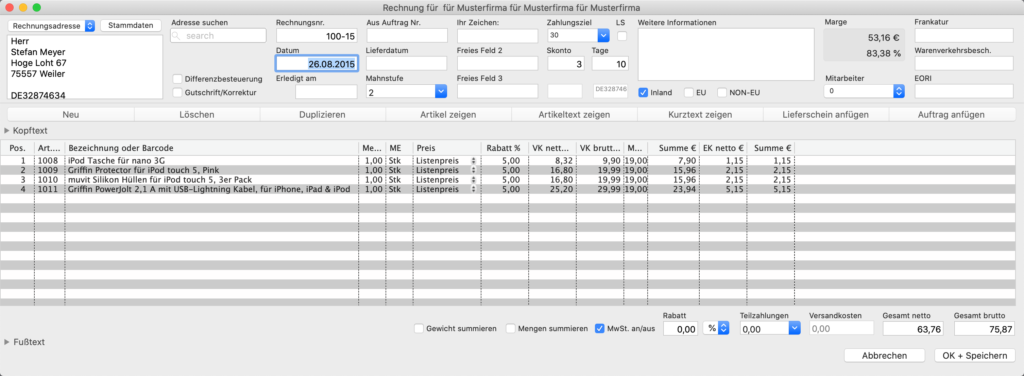
Task: Open the Rabatt percent unit dropdown
Action: pyautogui.click(x=716, y=329)
